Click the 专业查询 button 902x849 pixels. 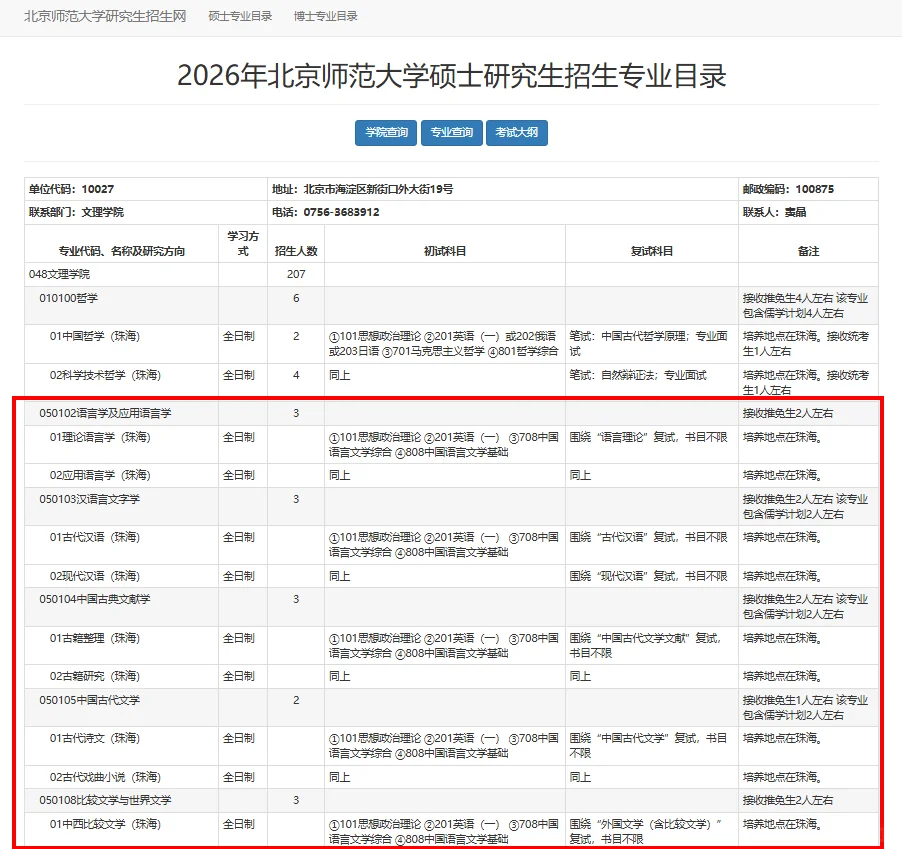tap(452, 133)
